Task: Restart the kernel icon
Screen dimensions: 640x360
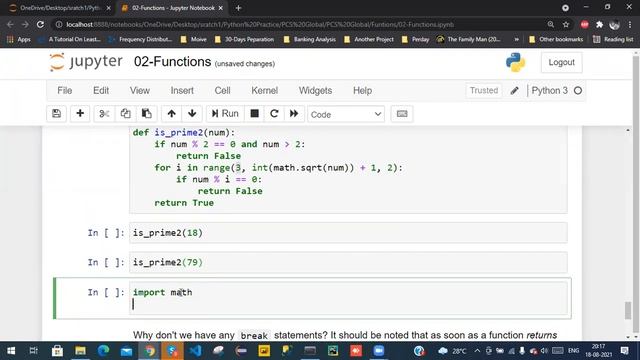Action: coord(274,114)
